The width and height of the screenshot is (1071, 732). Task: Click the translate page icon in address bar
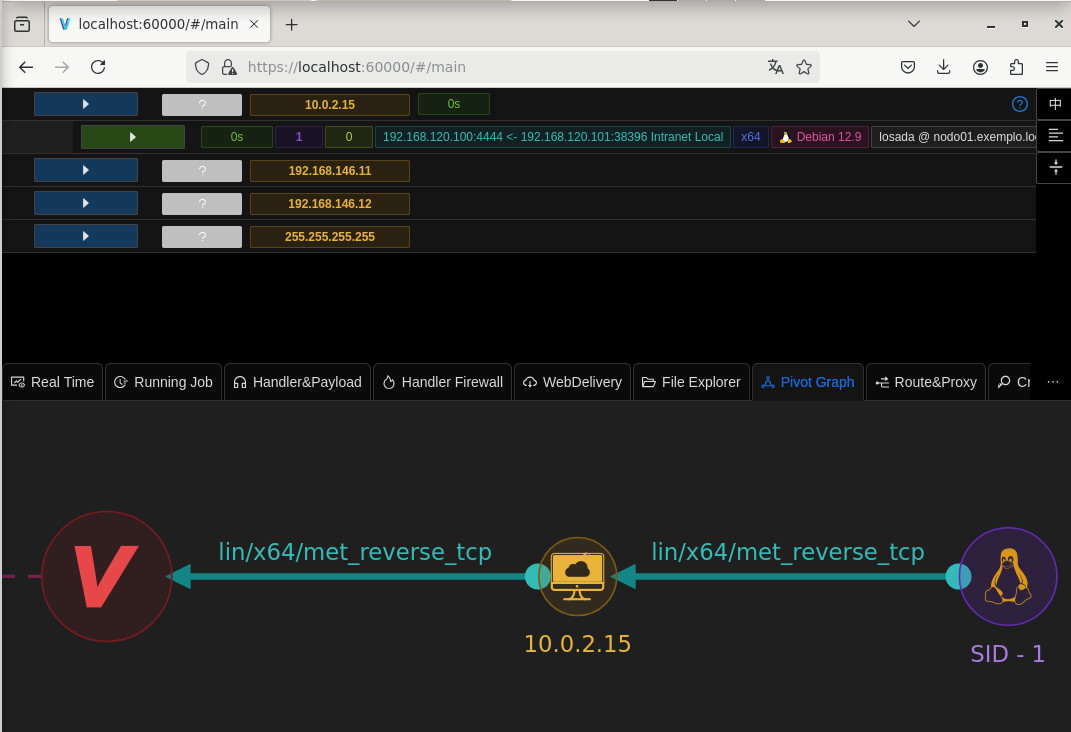tap(775, 67)
